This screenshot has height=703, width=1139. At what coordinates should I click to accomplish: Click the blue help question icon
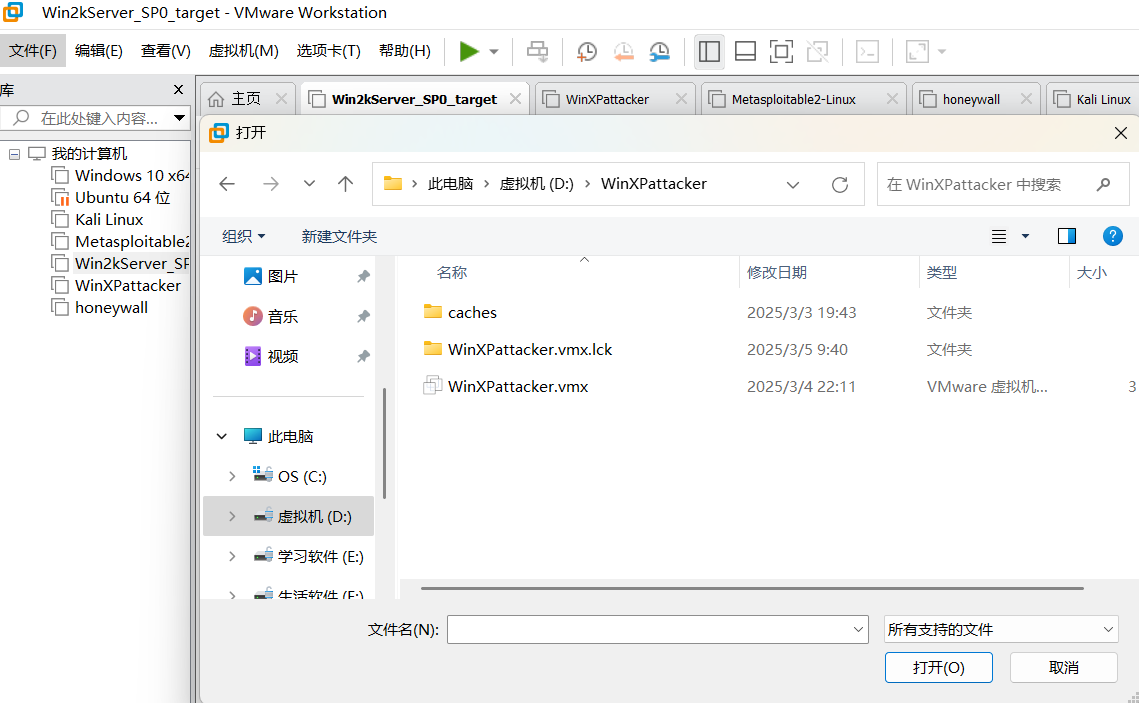coord(1113,236)
